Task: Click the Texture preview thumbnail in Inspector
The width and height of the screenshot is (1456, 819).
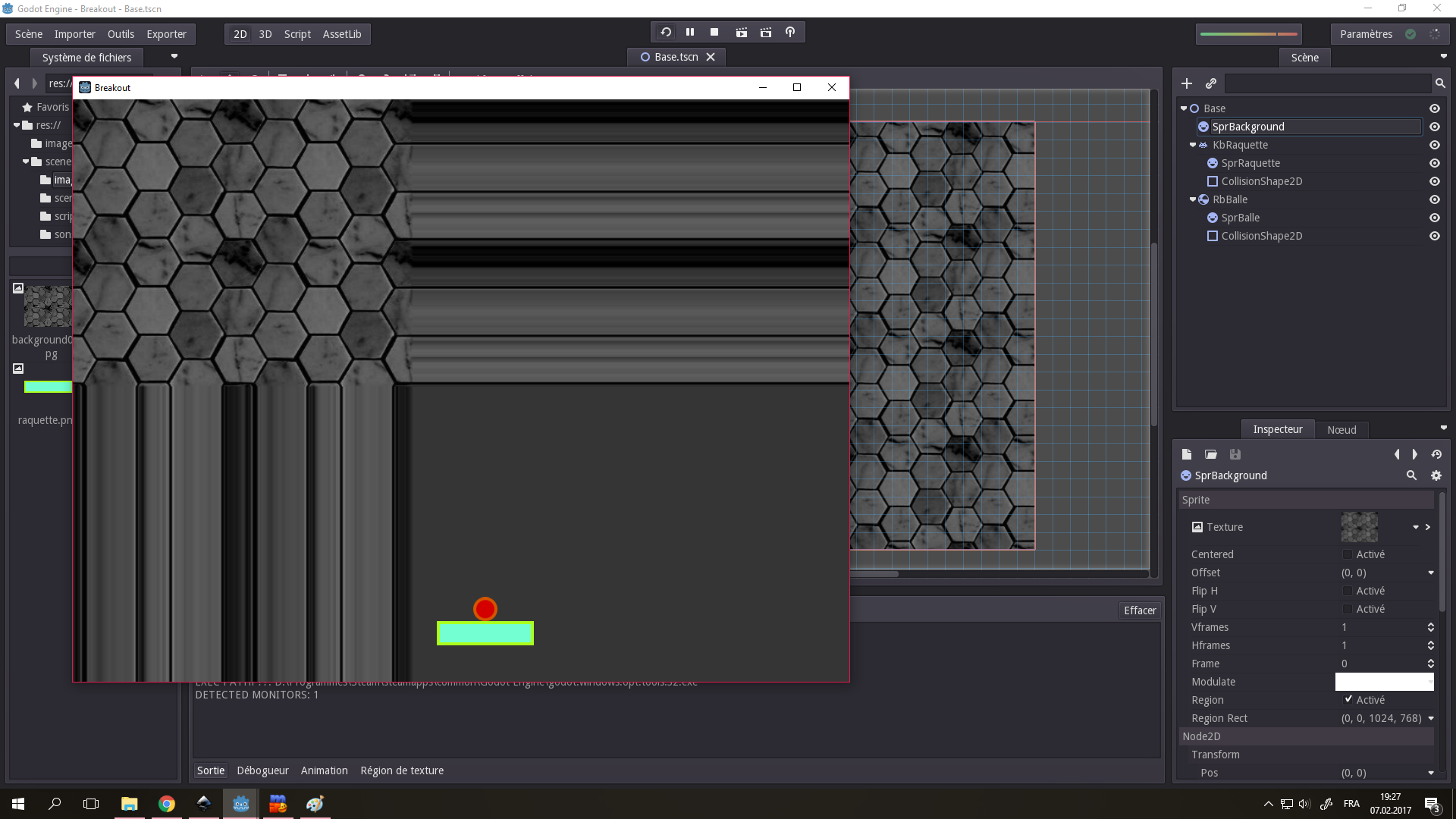Action: (x=1359, y=527)
